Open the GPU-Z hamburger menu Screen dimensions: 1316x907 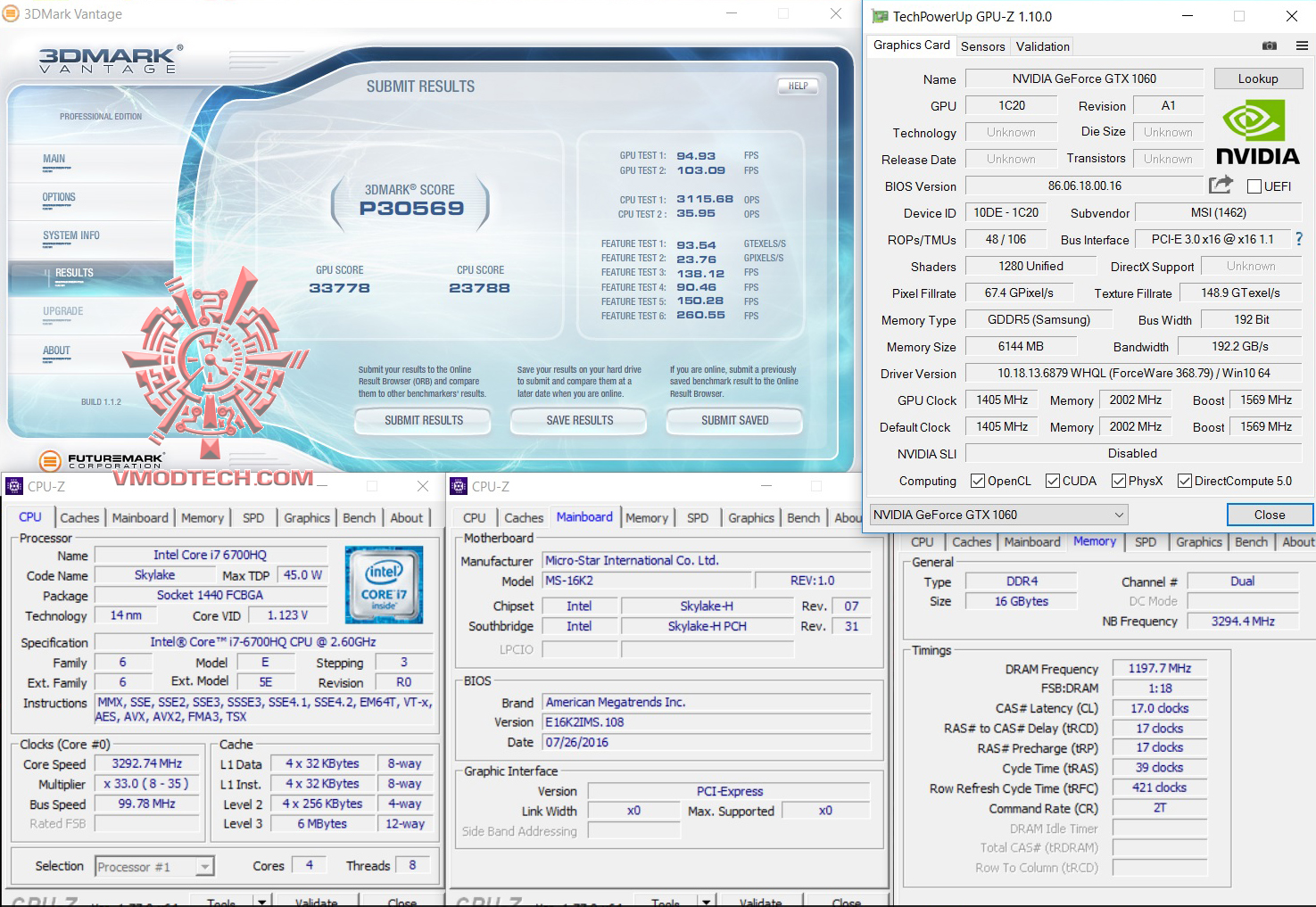point(1302,45)
